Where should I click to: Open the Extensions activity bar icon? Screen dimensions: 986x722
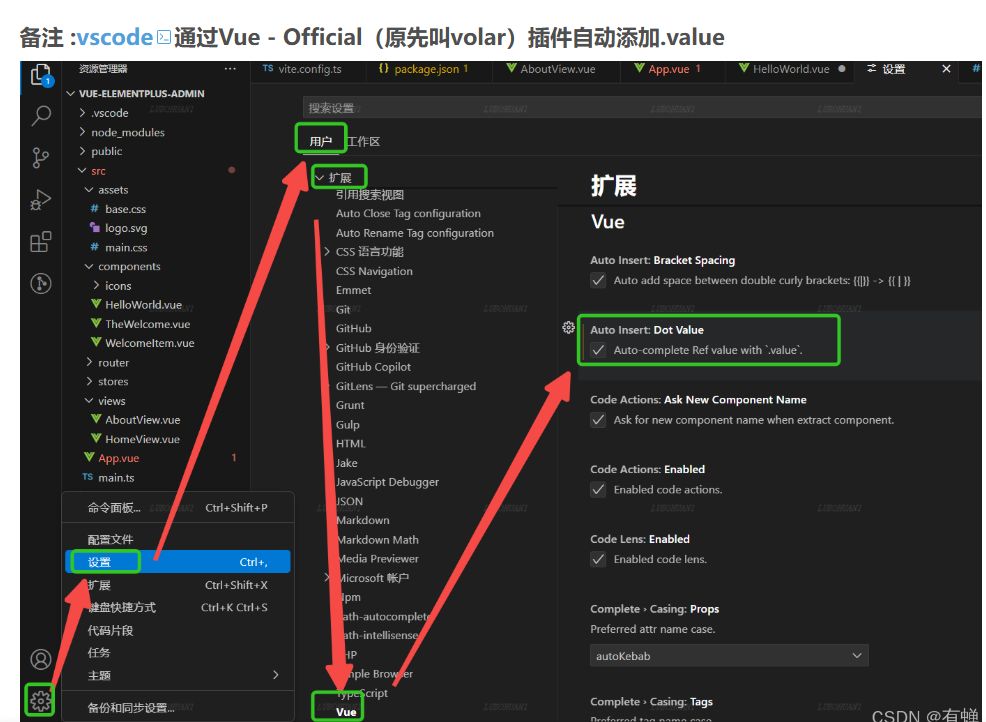[41, 242]
